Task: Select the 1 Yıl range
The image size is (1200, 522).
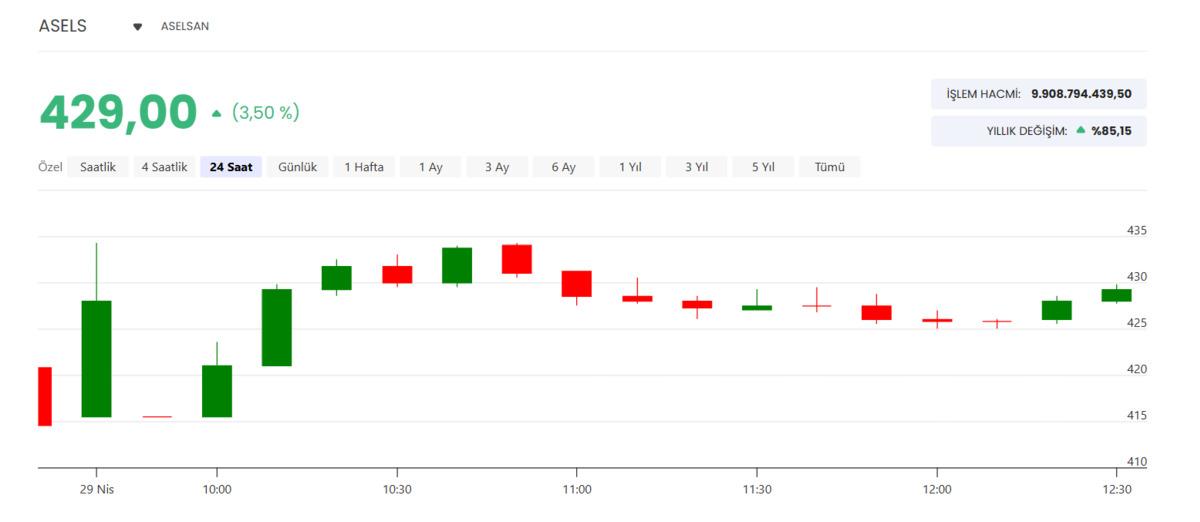Action: pyautogui.click(x=630, y=167)
